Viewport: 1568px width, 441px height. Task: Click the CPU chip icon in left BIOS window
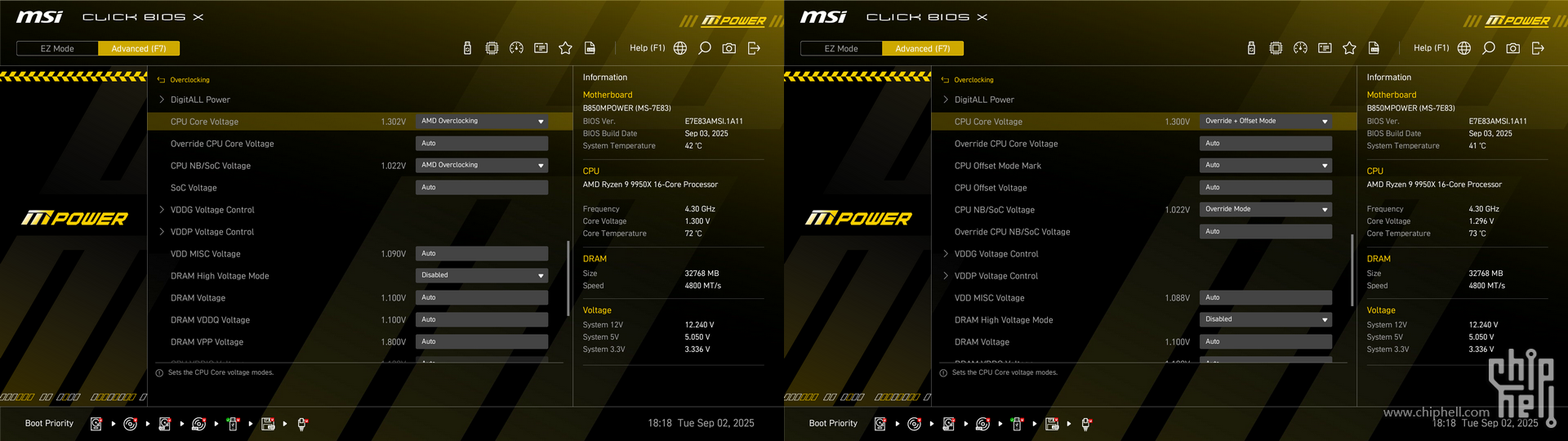point(492,48)
